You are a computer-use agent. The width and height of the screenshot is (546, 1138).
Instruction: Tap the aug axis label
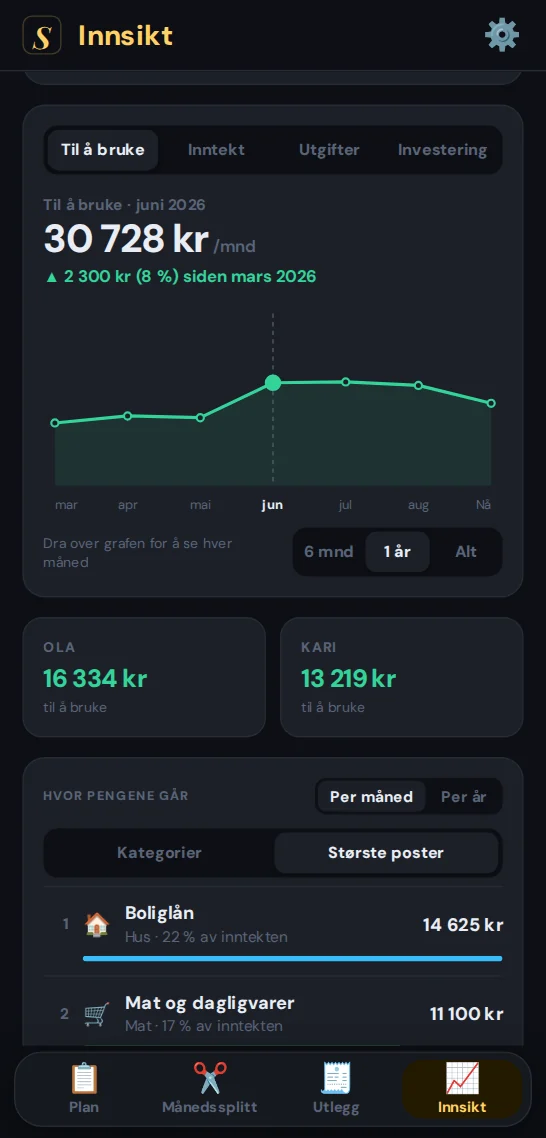[418, 505]
